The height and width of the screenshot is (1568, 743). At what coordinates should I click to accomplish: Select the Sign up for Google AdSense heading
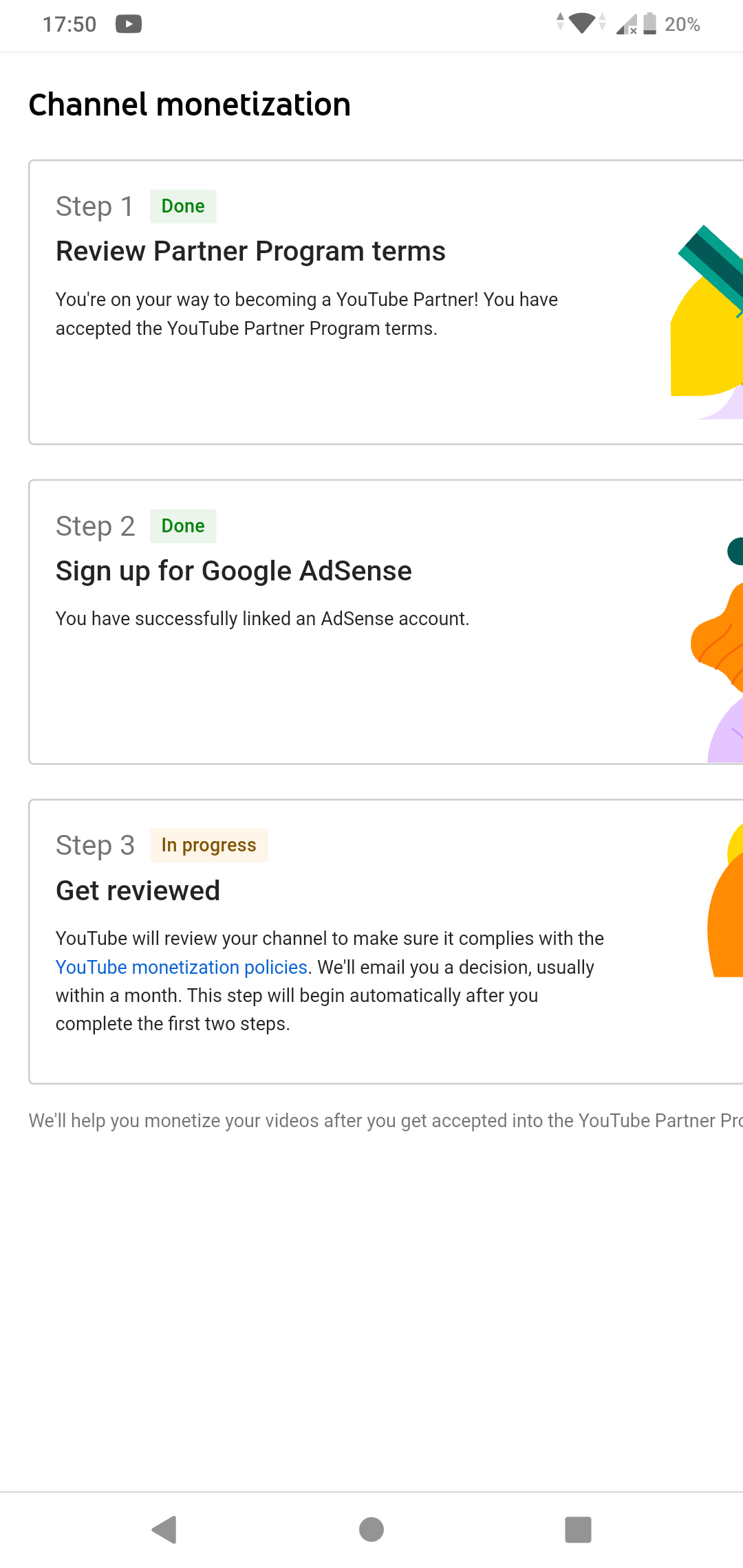click(234, 571)
